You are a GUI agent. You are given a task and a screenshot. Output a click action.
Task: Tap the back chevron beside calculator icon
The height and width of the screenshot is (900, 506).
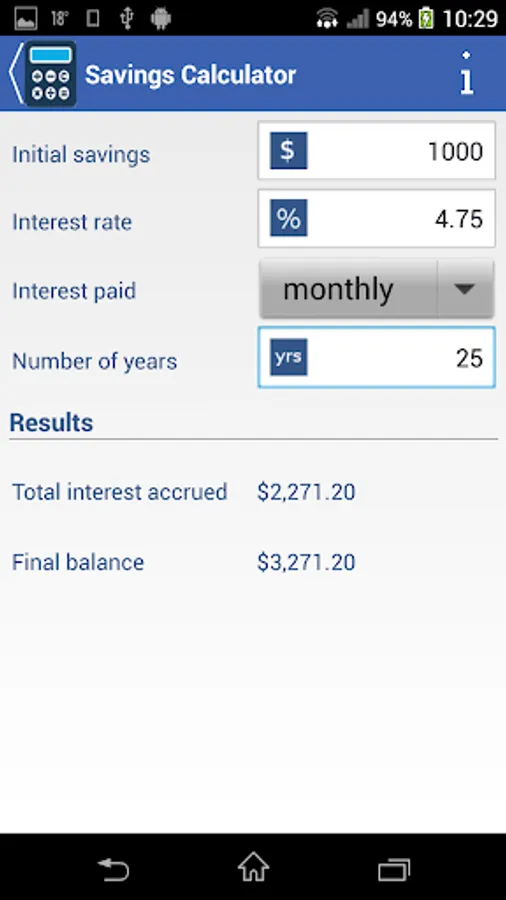[15, 74]
